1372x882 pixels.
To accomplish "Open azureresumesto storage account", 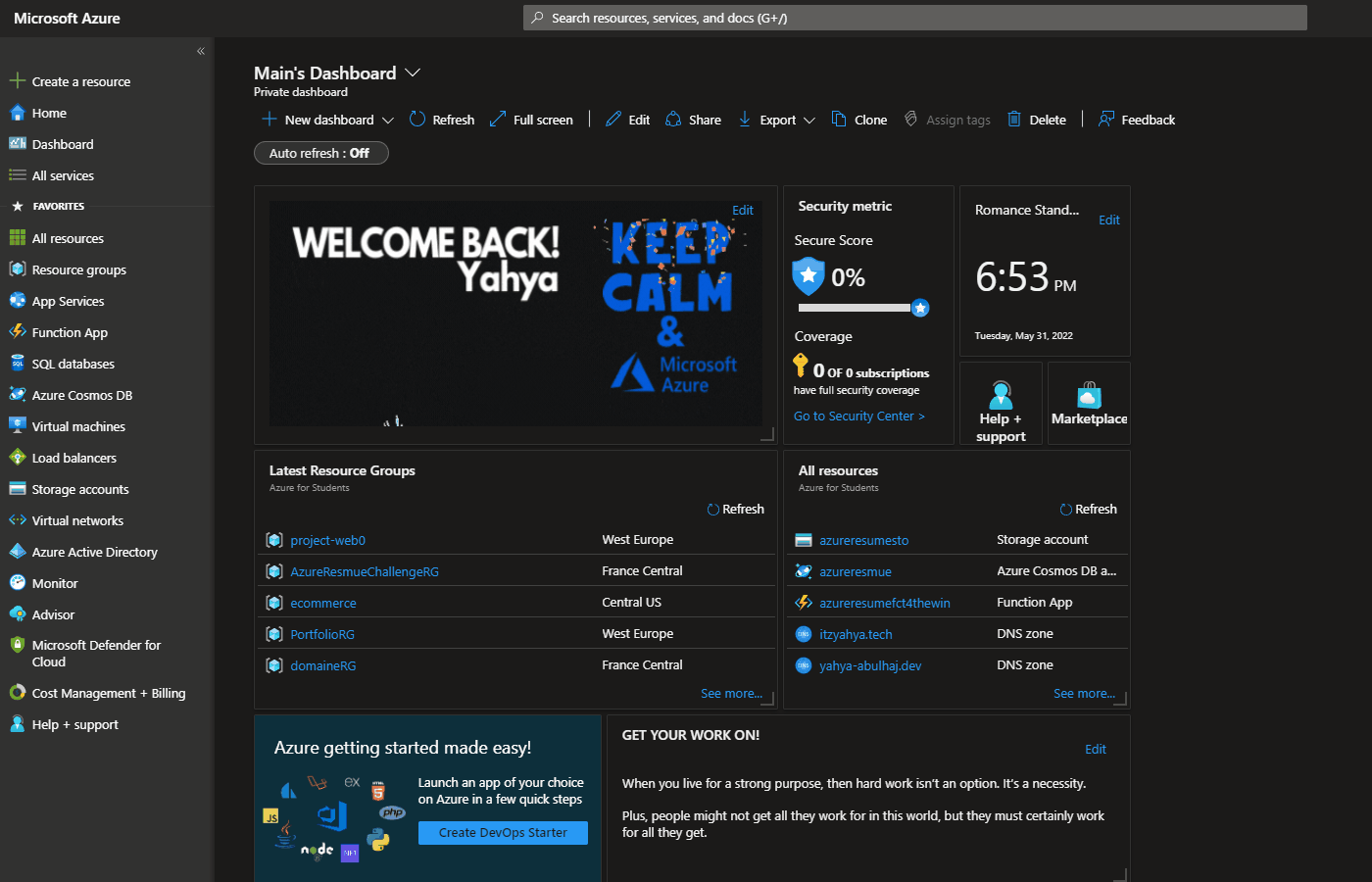I will tap(864, 540).
